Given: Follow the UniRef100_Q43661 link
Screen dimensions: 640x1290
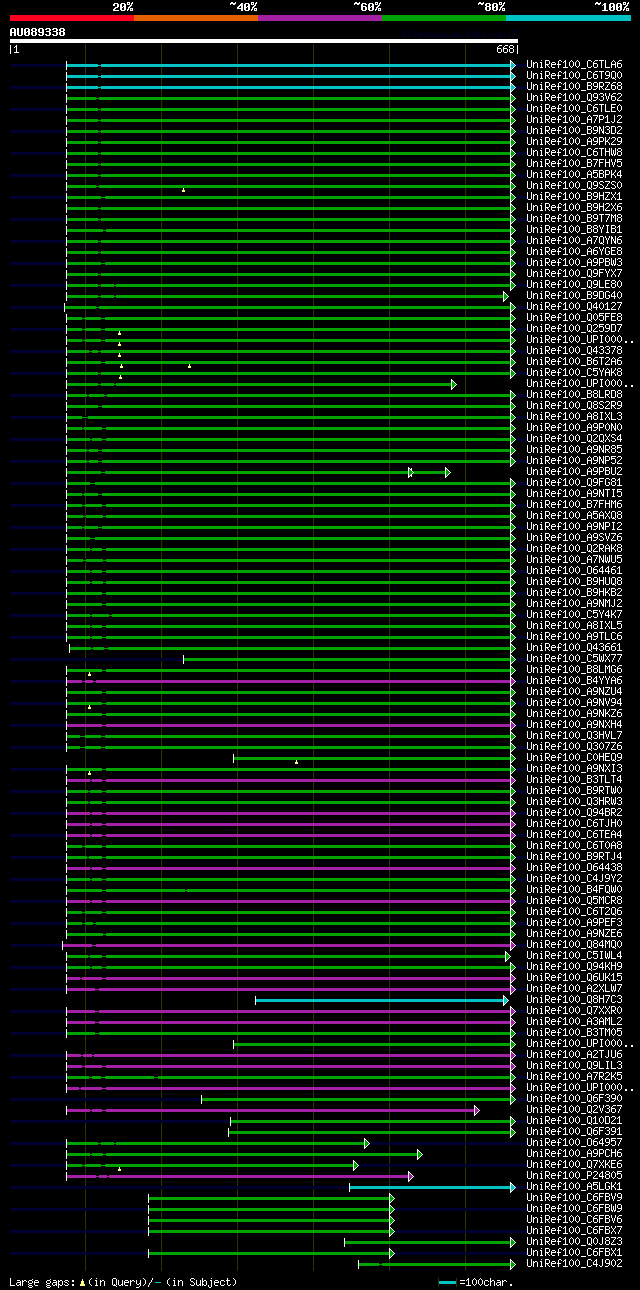Looking at the screenshot, I should (x=574, y=647).
